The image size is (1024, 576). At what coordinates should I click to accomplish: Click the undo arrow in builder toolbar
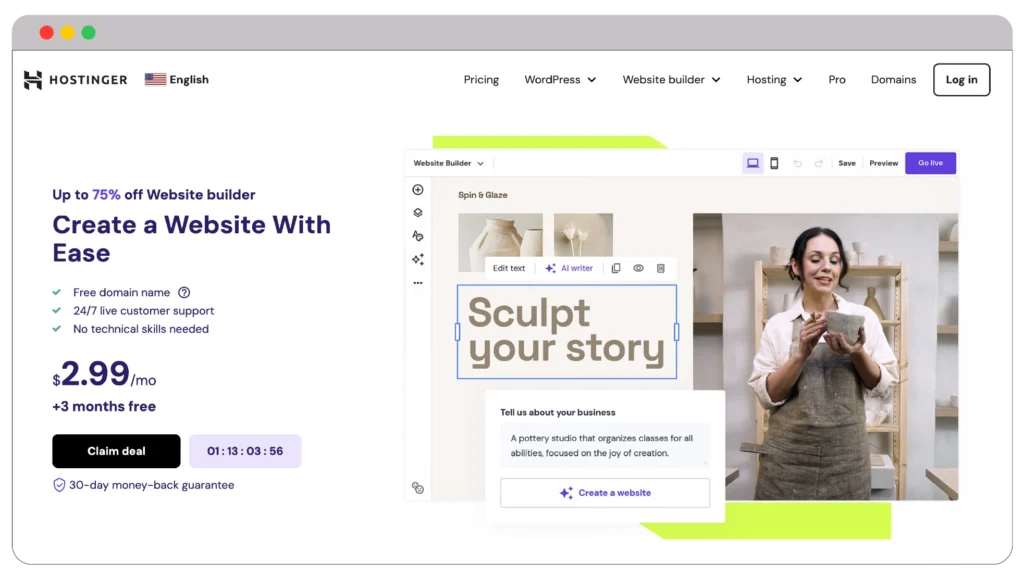coord(797,163)
